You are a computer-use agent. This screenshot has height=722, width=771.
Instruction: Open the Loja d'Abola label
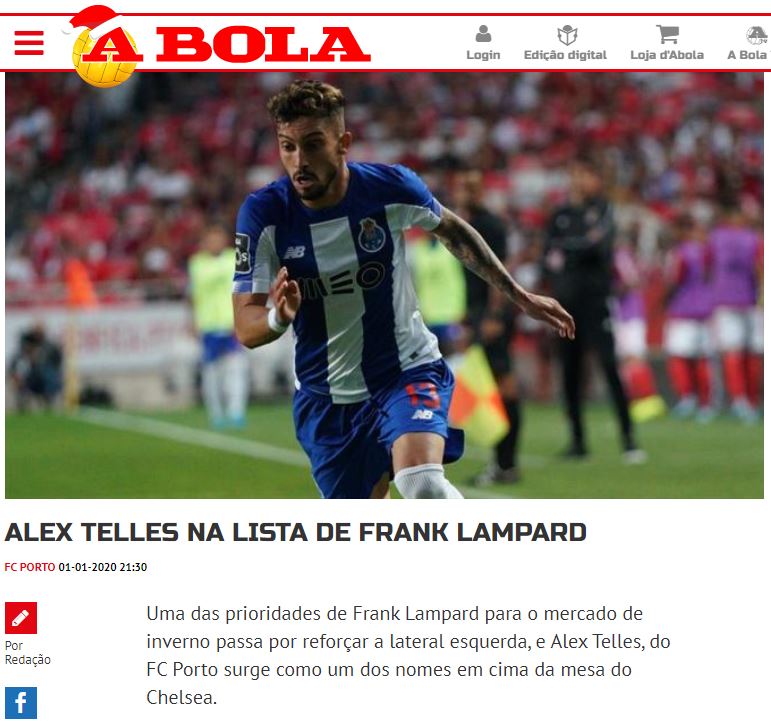667,55
